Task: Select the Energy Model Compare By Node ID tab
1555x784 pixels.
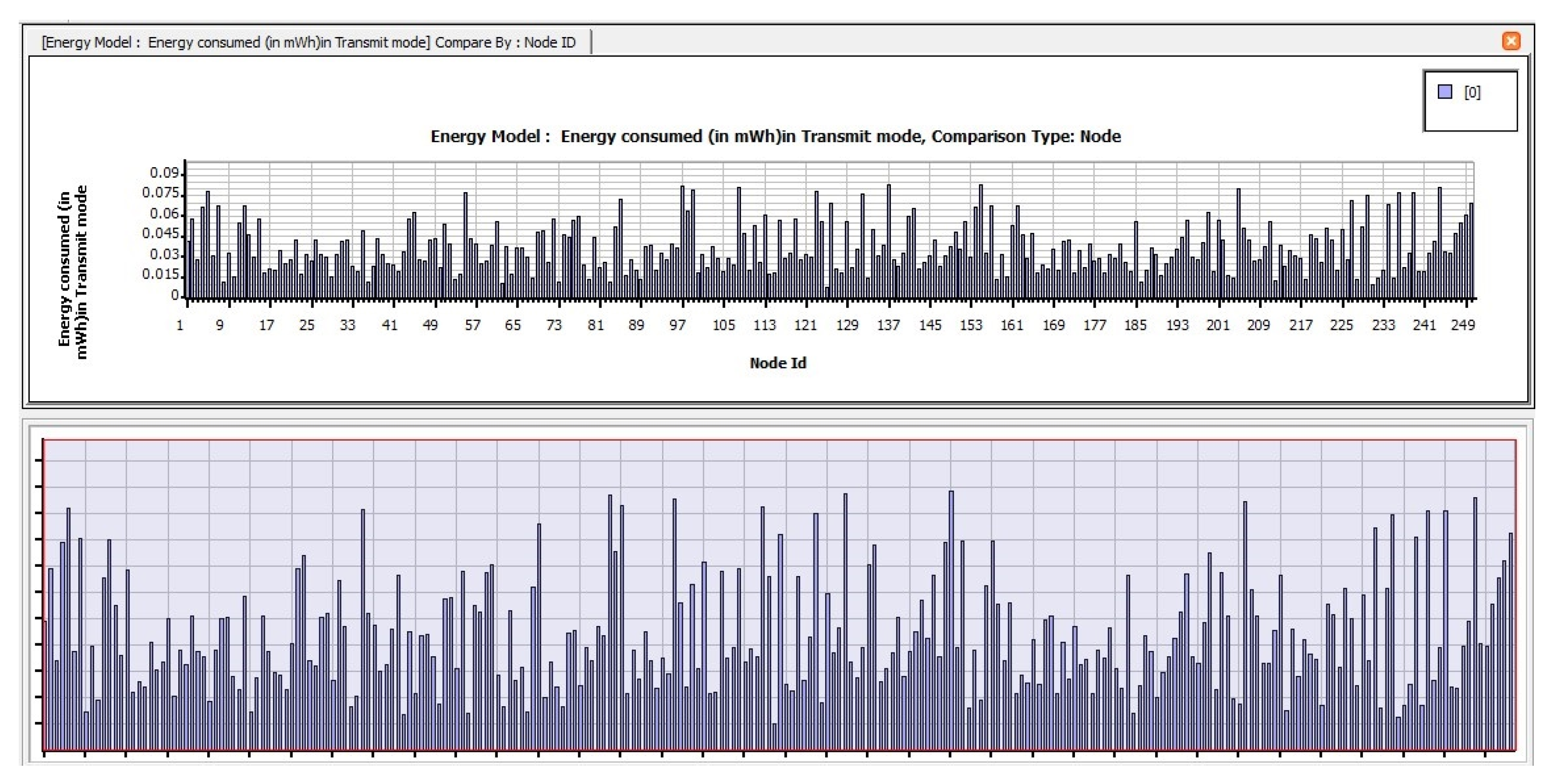Action: click(x=309, y=42)
